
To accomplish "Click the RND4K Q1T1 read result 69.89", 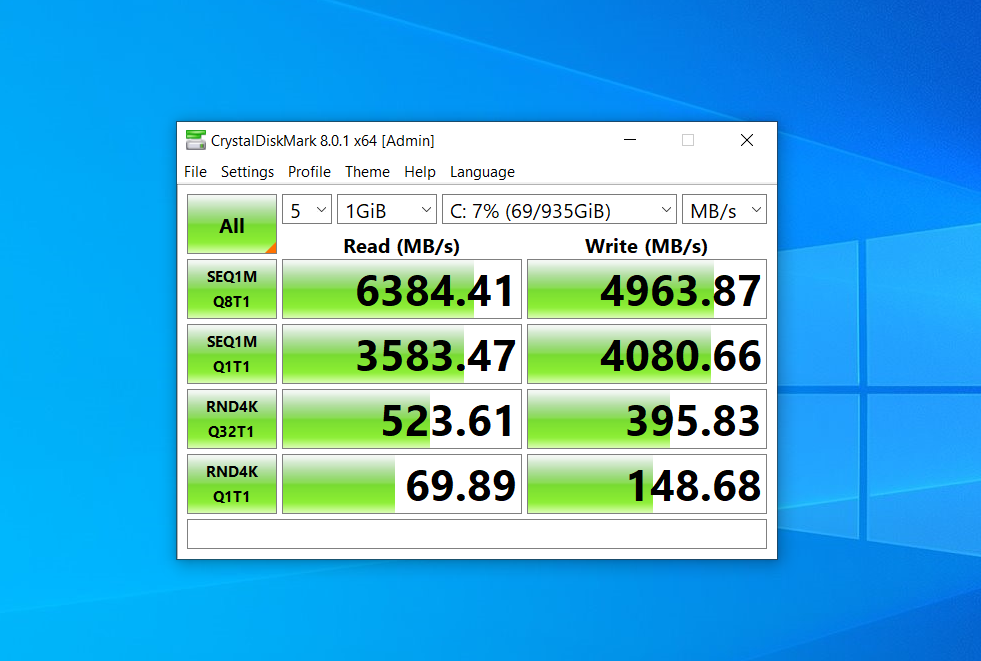I will point(402,484).
